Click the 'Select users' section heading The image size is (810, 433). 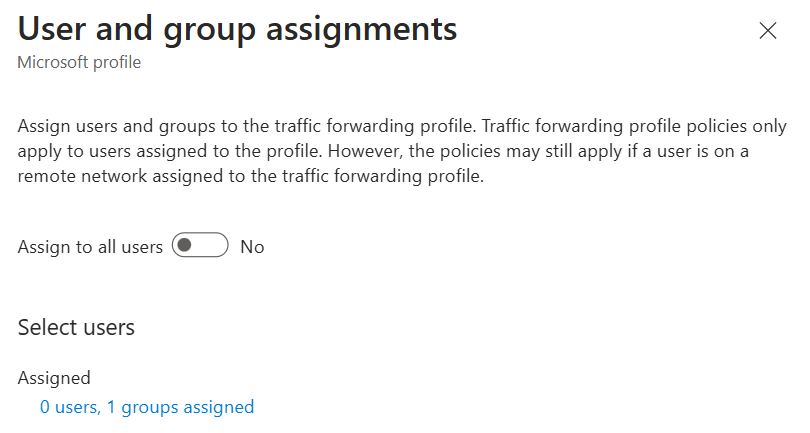click(x=76, y=327)
